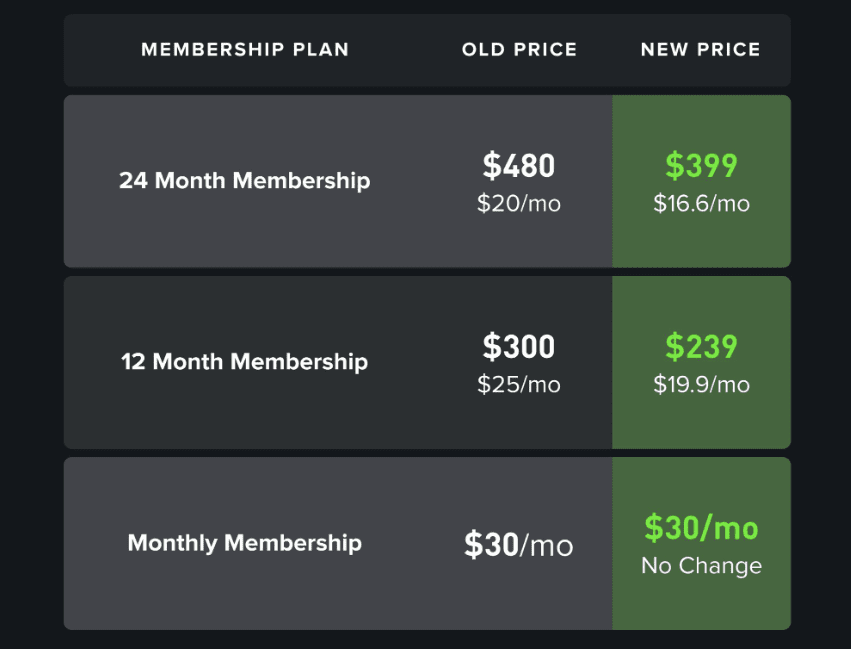Select the 24 Month Membership label

tap(245, 181)
